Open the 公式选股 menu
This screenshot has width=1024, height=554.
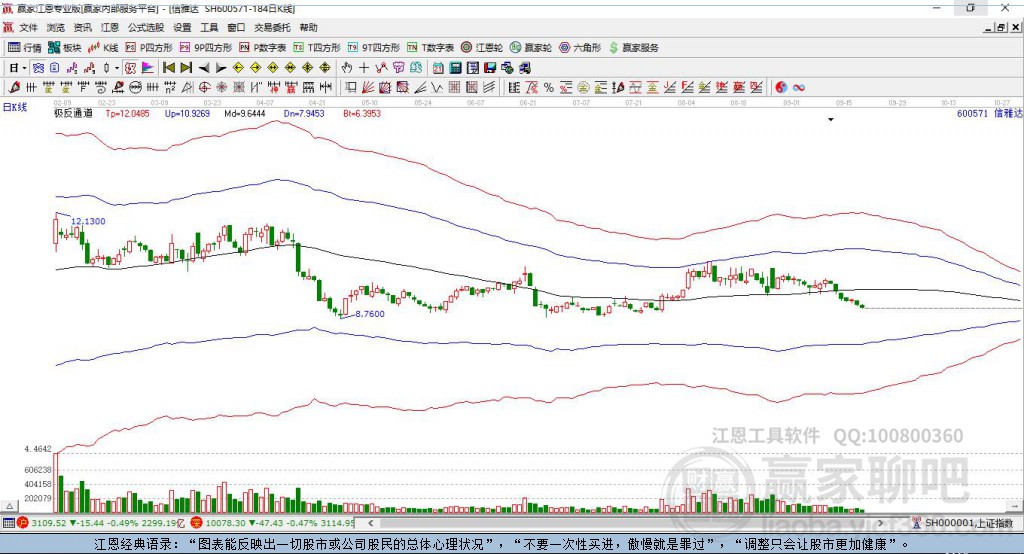pos(146,27)
